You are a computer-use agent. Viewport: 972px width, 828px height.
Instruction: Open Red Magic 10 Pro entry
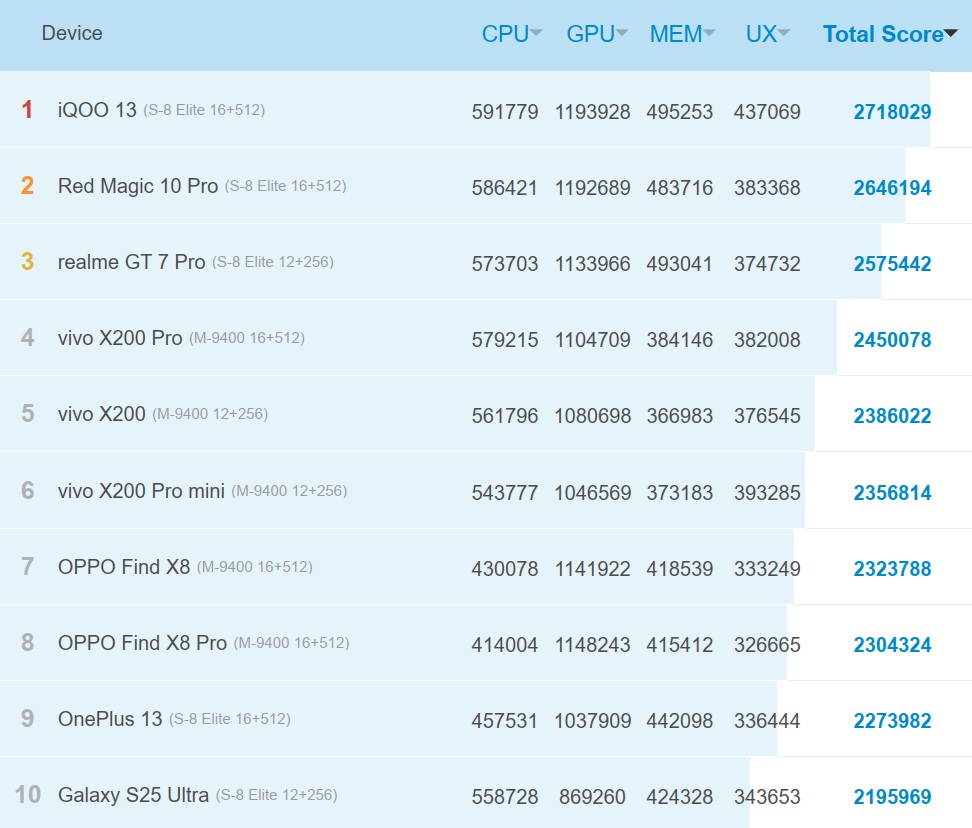pyautogui.click(x=137, y=186)
